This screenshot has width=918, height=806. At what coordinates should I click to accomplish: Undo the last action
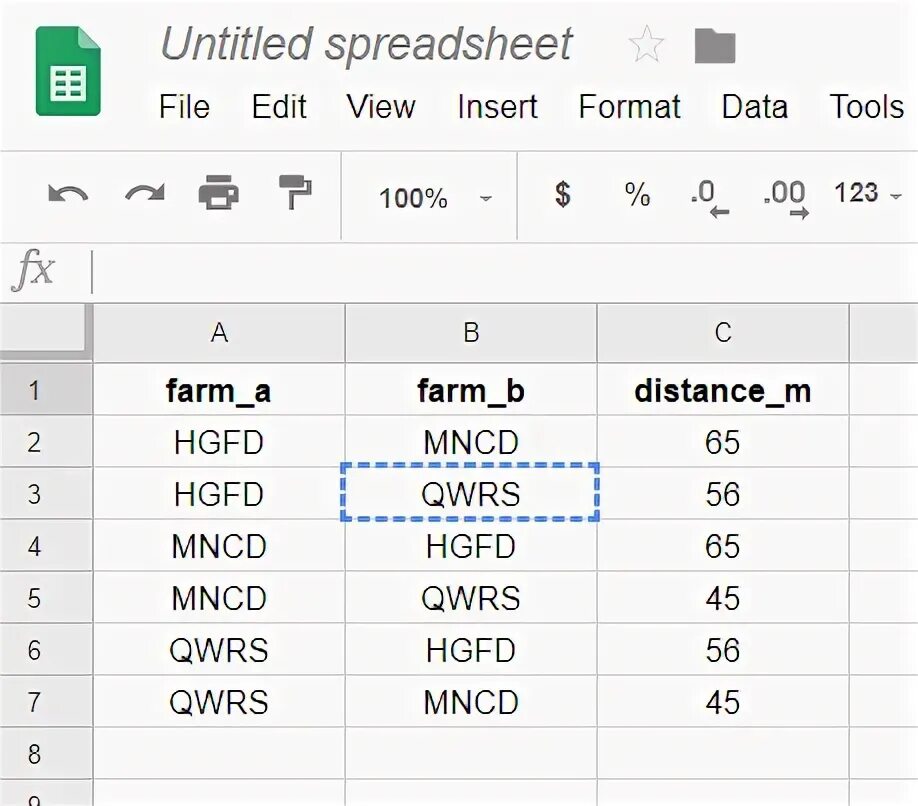(x=68, y=194)
